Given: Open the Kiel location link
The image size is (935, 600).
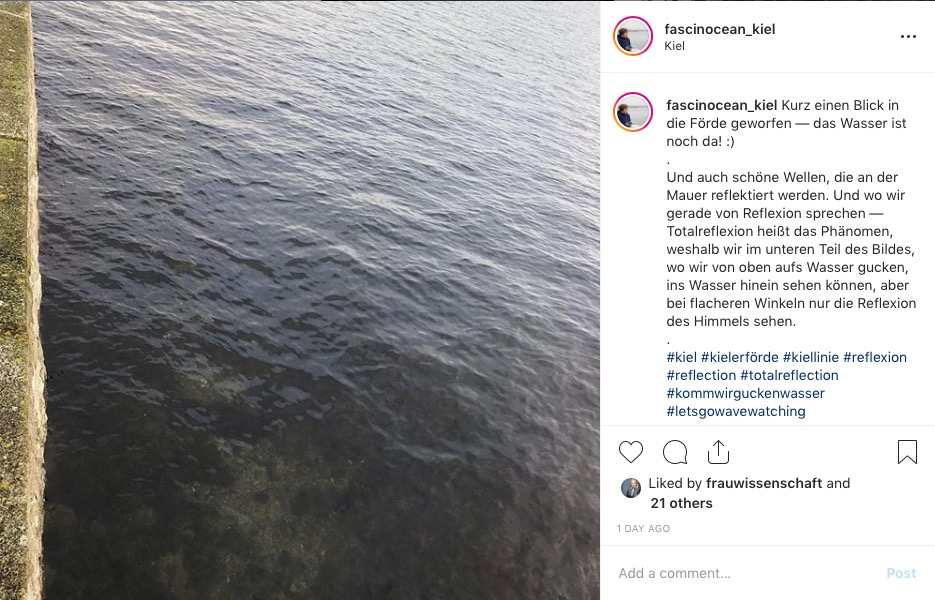Looking at the screenshot, I should tap(674, 46).
